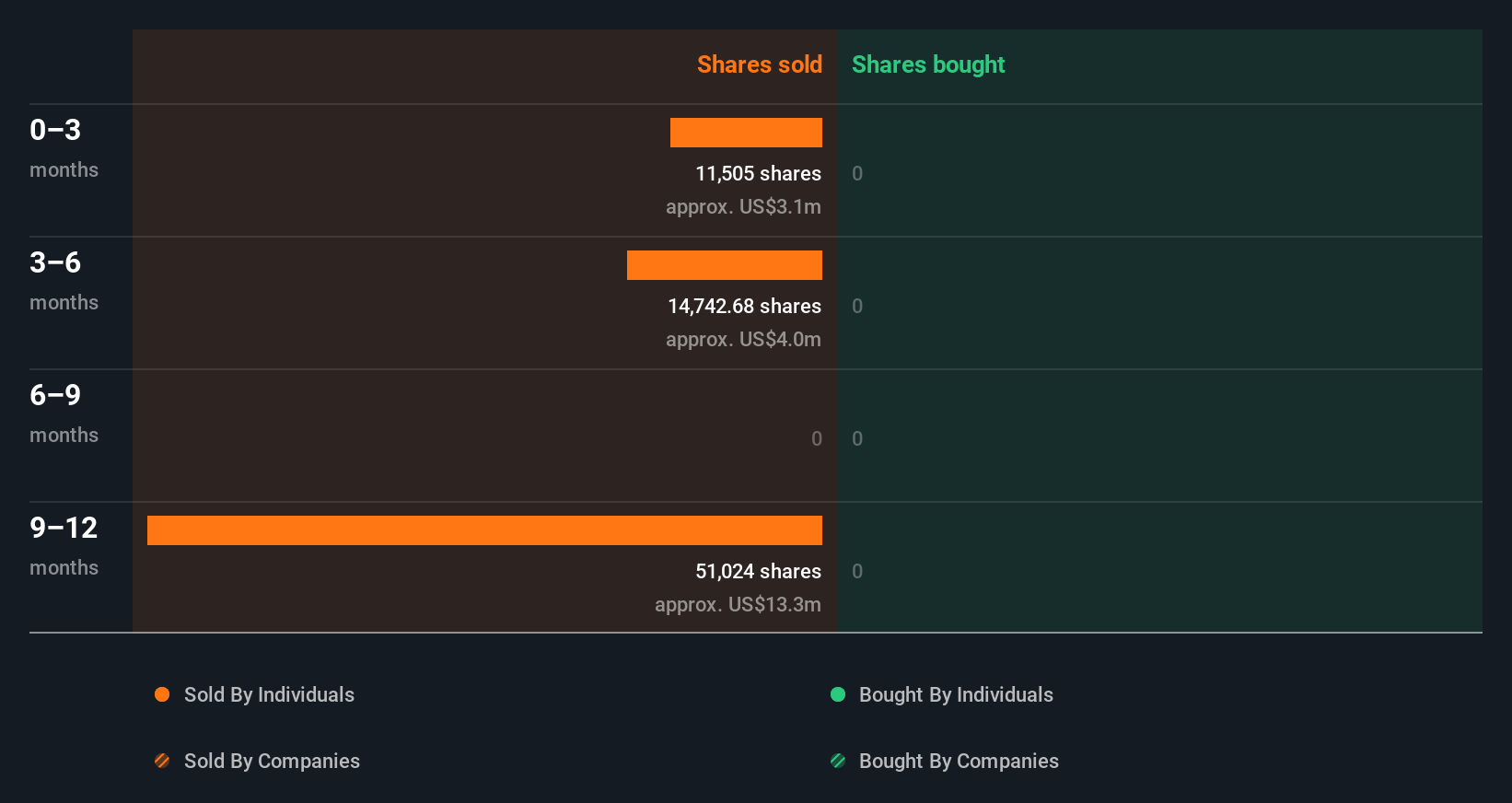The image size is (1512, 803).
Task: Toggle the Bought By Companies legend label
Action: pyautogui.click(x=959, y=761)
